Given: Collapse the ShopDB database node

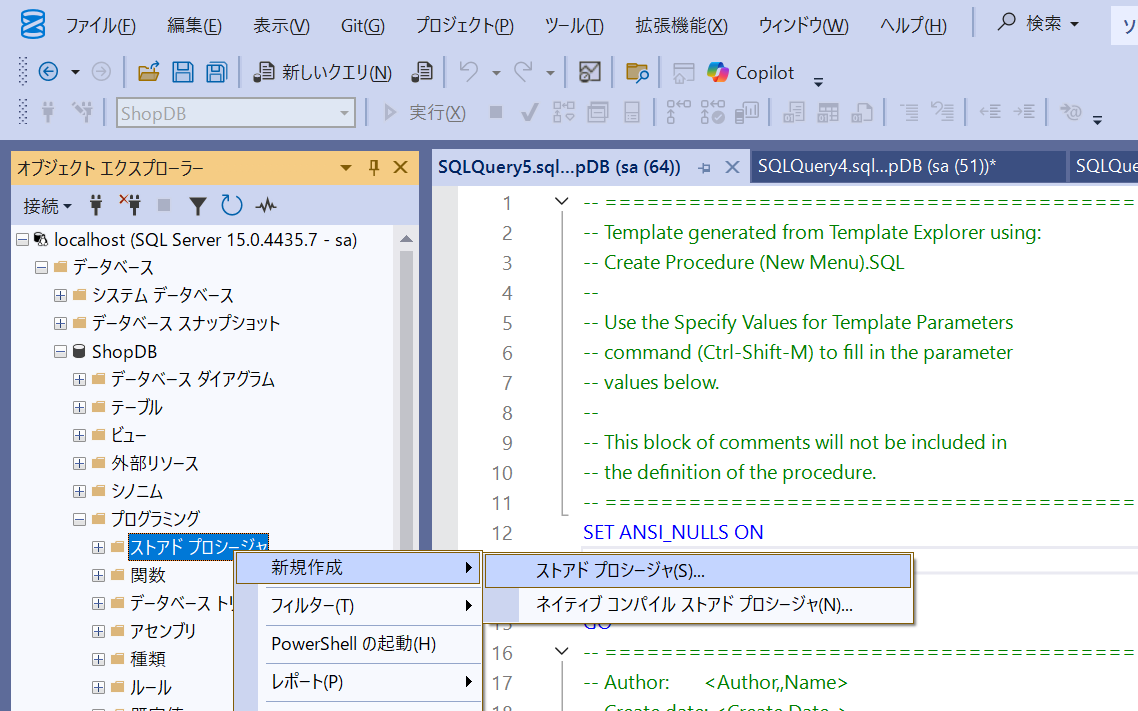Looking at the screenshot, I should coord(60,352).
